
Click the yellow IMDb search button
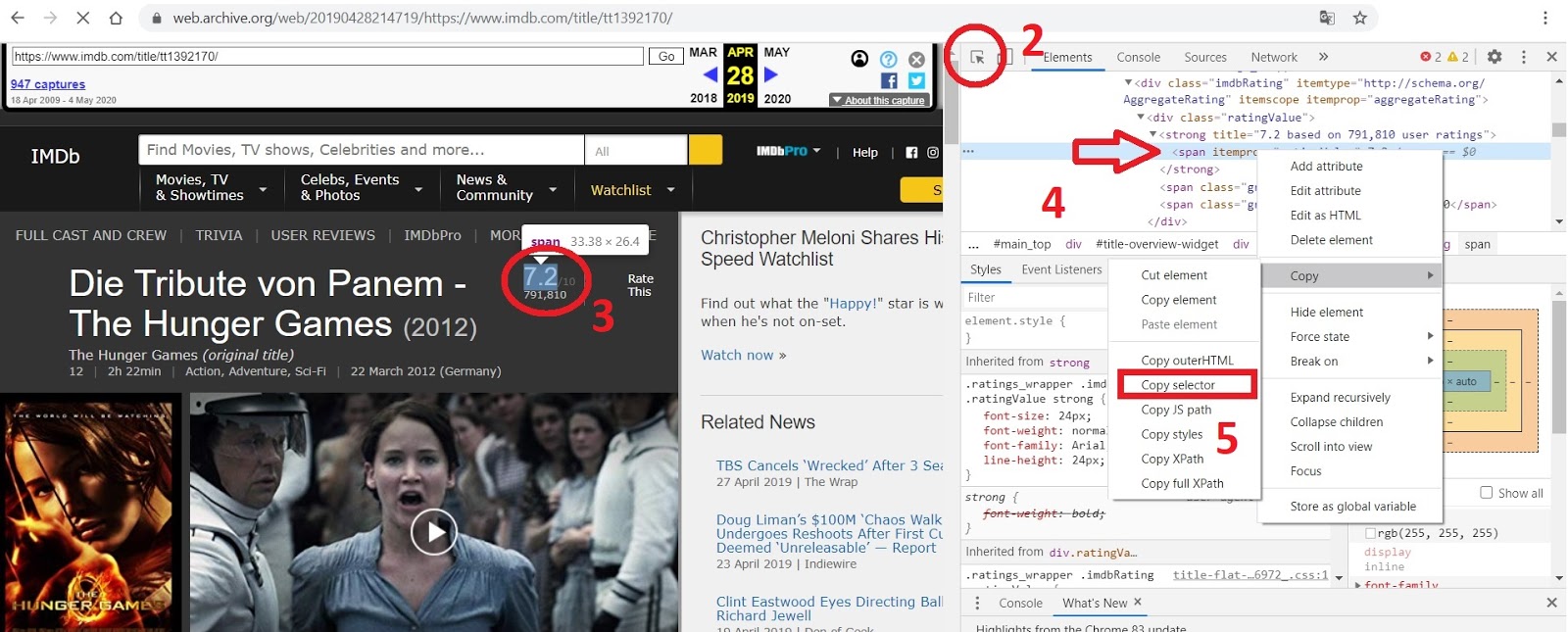point(706,150)
